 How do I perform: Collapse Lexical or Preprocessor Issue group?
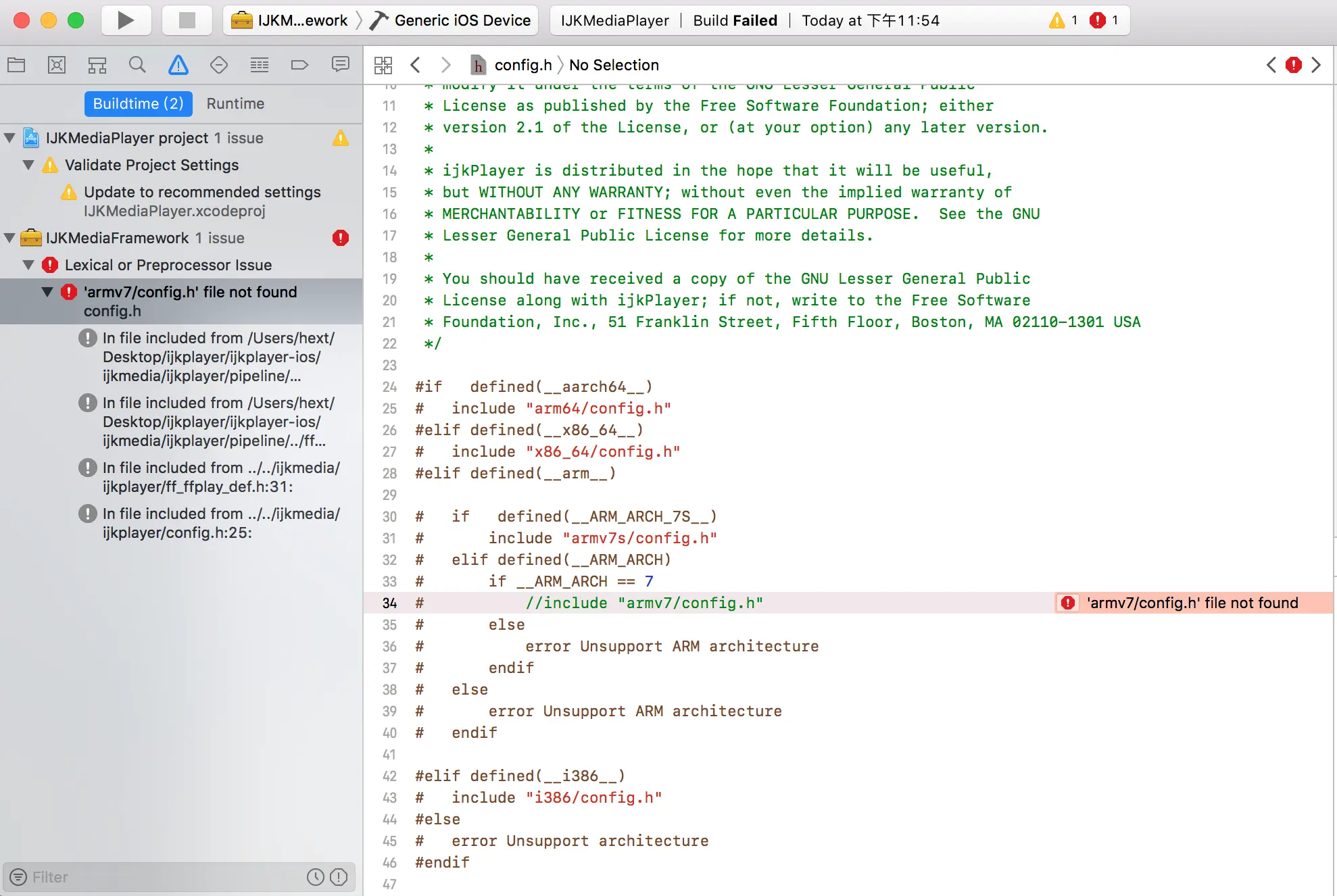coord(29,265)
